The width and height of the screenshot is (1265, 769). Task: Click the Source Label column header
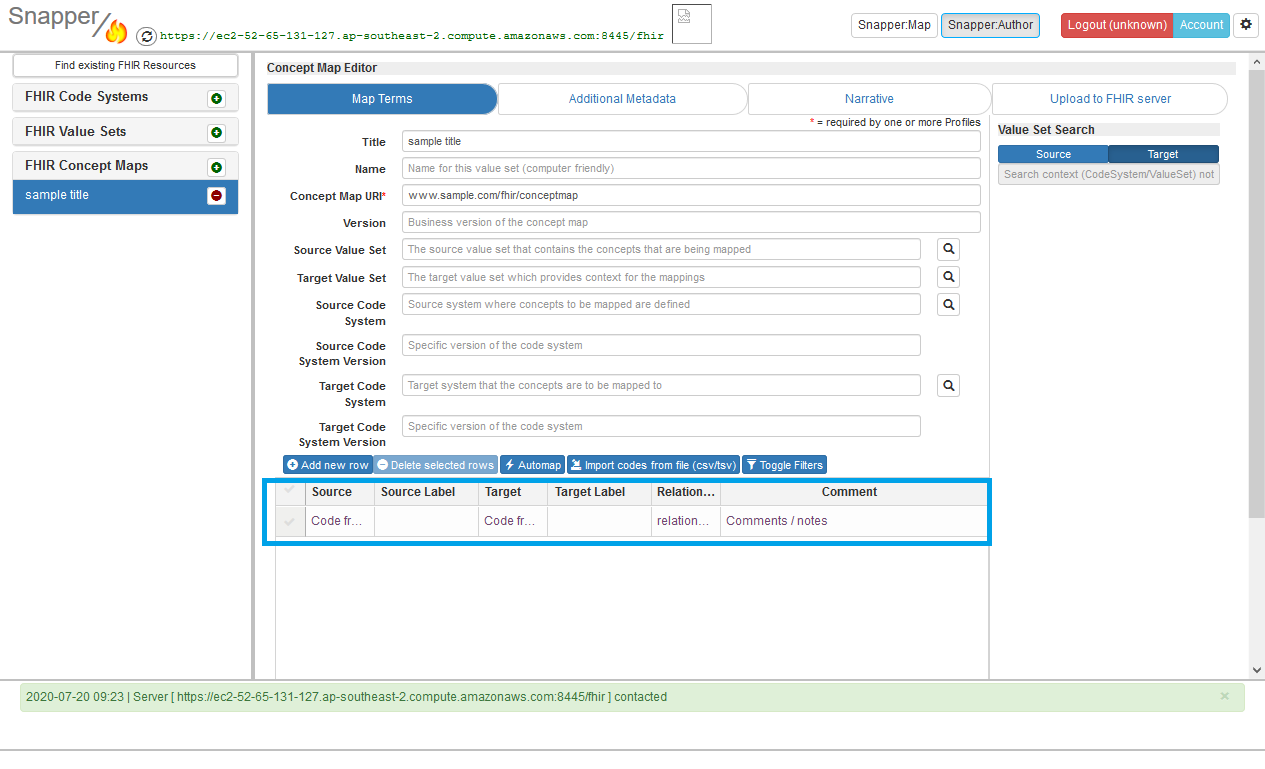click(x=427, y=492)
